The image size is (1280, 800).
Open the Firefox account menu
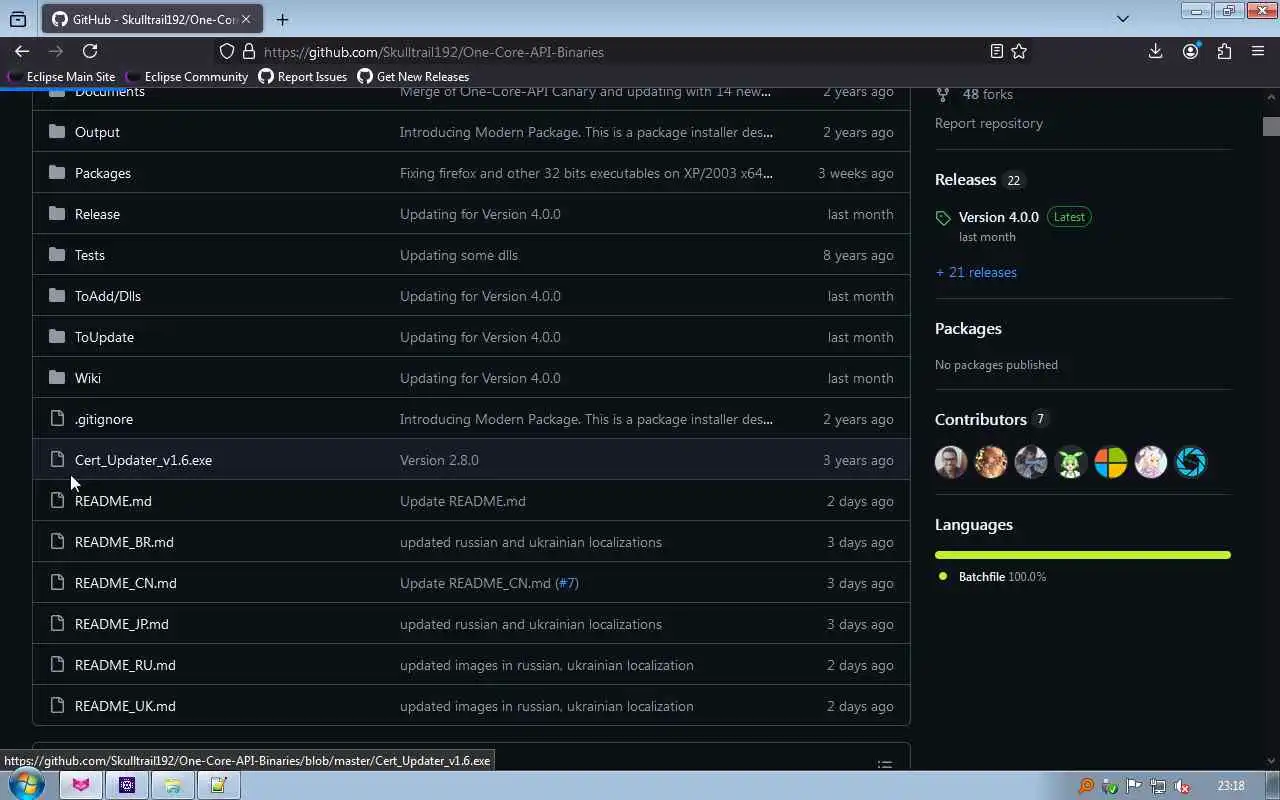click(1190, 51)
